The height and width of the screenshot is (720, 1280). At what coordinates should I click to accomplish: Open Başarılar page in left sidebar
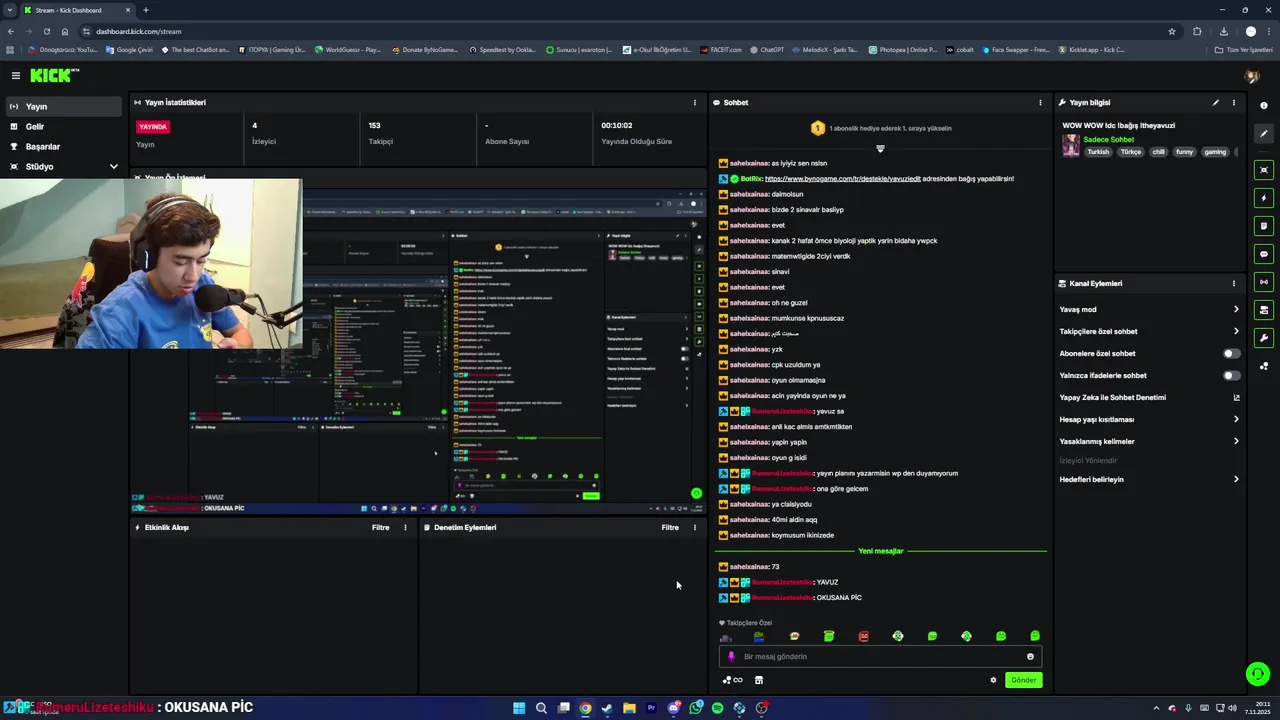64,146
